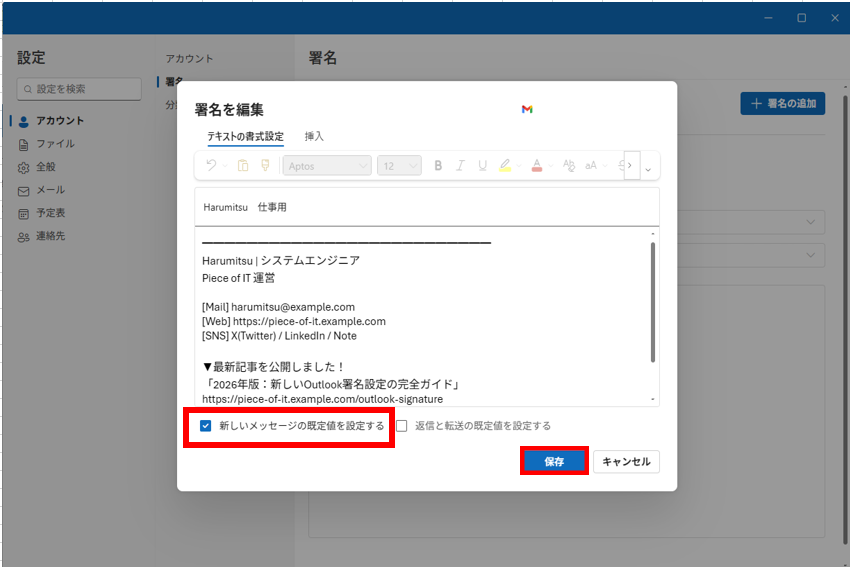The height and width of the screenshot is (567, 850).
Task: Expand the toolbar options chevron at far right
Action: pos(648,168)
